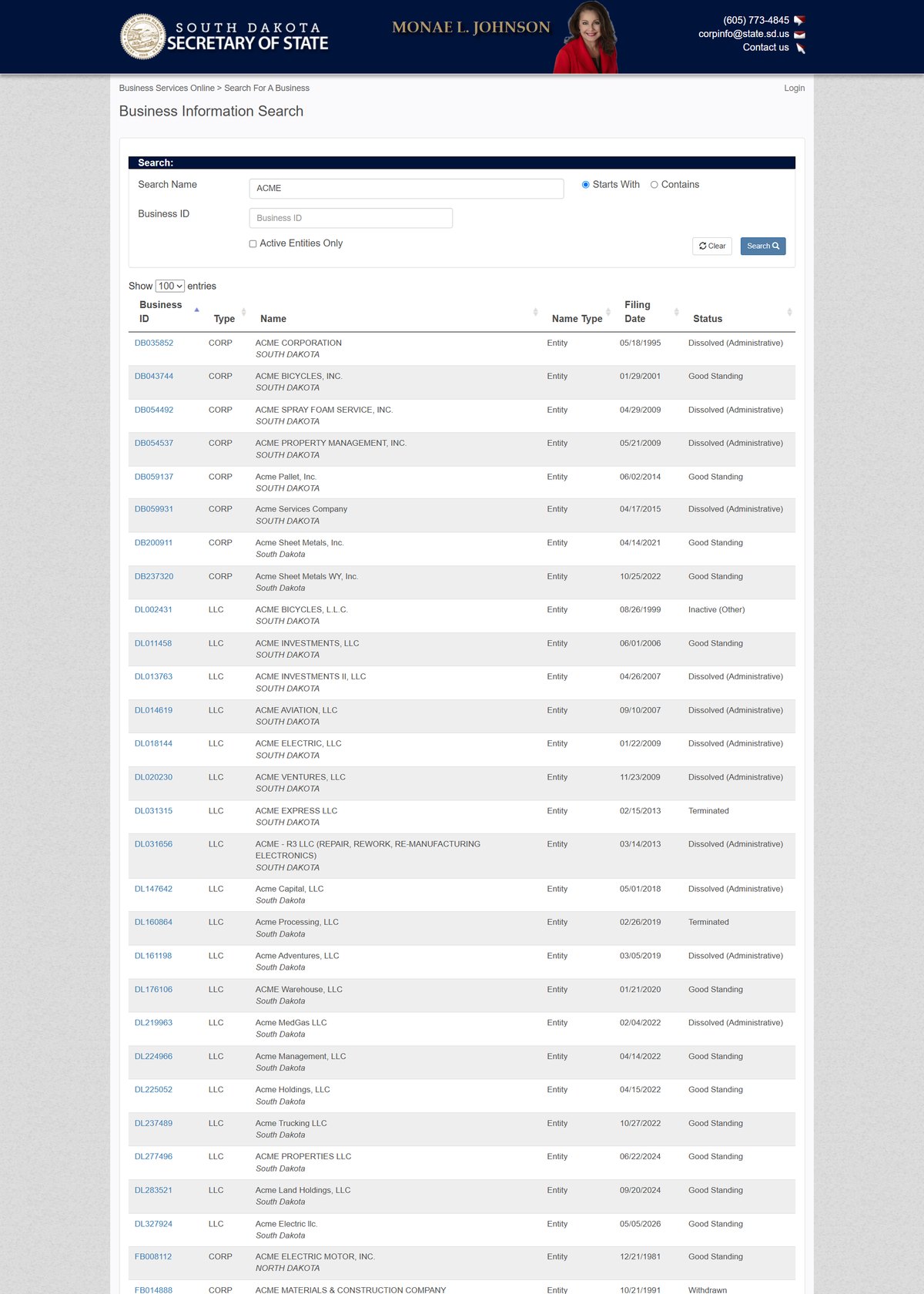Open business ID DB059931

pos(154,509)
